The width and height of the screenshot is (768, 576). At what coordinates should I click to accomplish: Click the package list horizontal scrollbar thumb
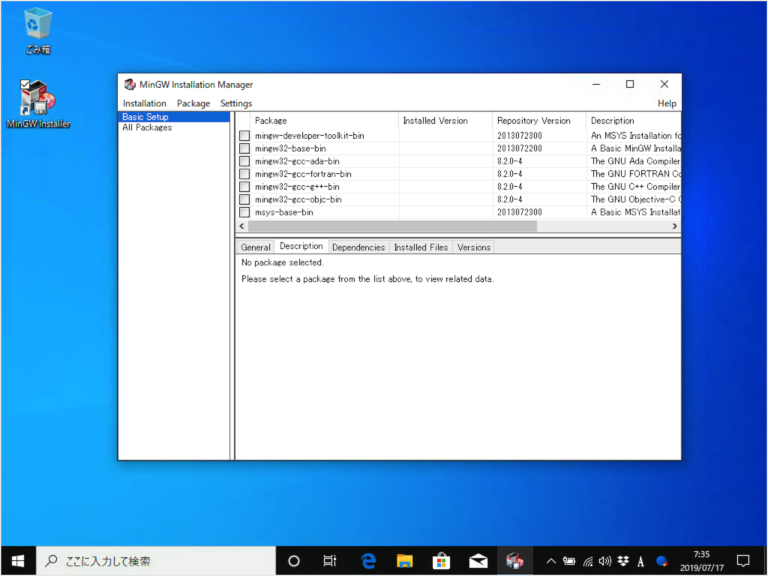(392, 226)
